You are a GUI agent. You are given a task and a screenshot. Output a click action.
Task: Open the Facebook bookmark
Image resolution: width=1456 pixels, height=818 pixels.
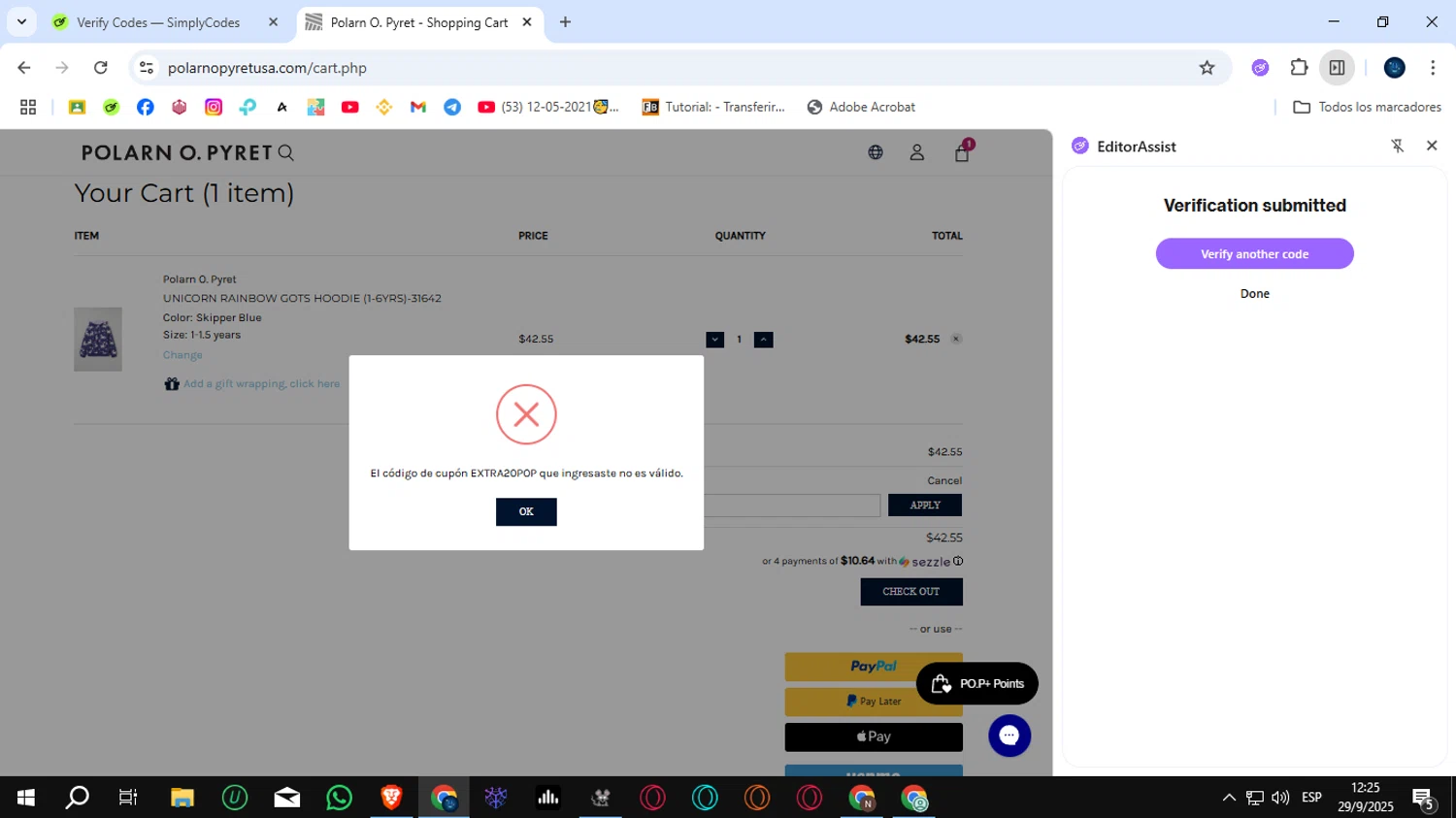(x=145, y=107)
